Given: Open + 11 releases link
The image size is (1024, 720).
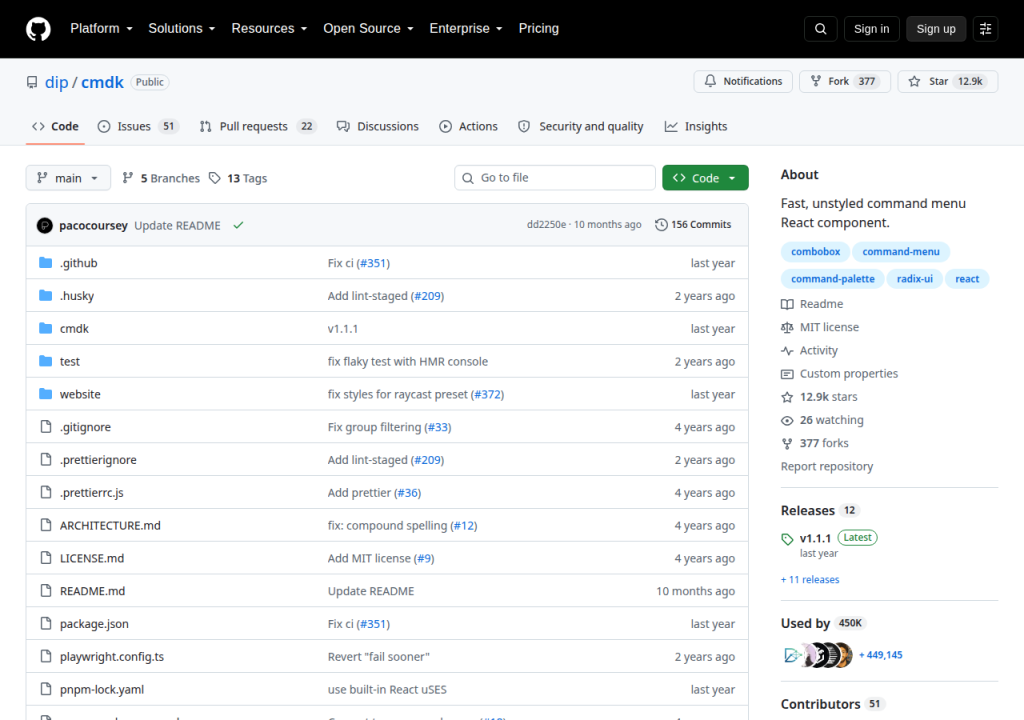Looking at the screenshot, I should (x=810, y=580).
